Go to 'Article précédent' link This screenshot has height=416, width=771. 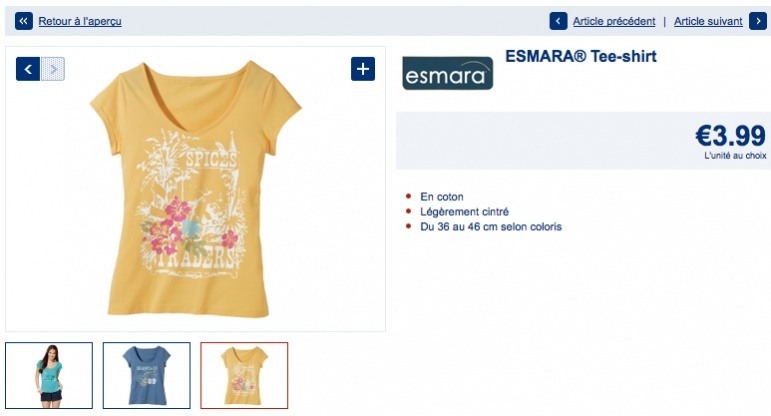[614, 21]
